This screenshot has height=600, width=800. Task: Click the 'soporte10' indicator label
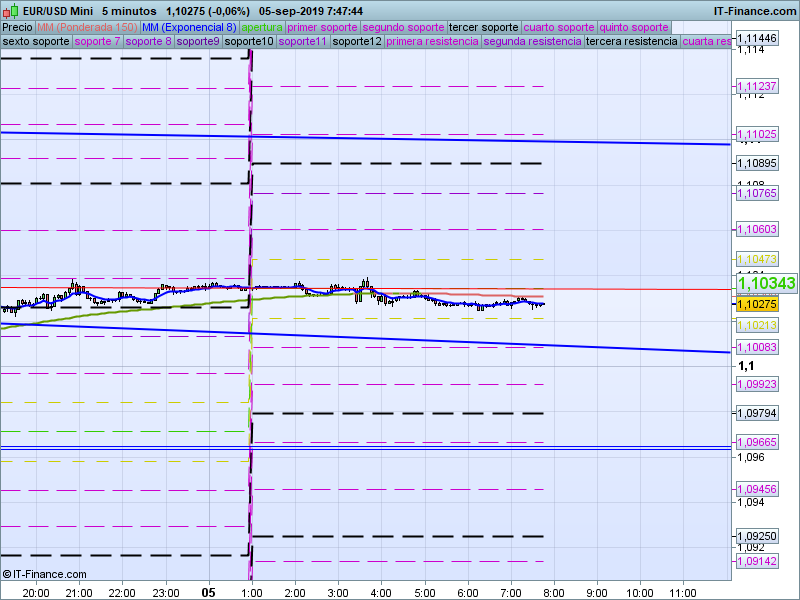pyautogui.click(x=249, y=42)
